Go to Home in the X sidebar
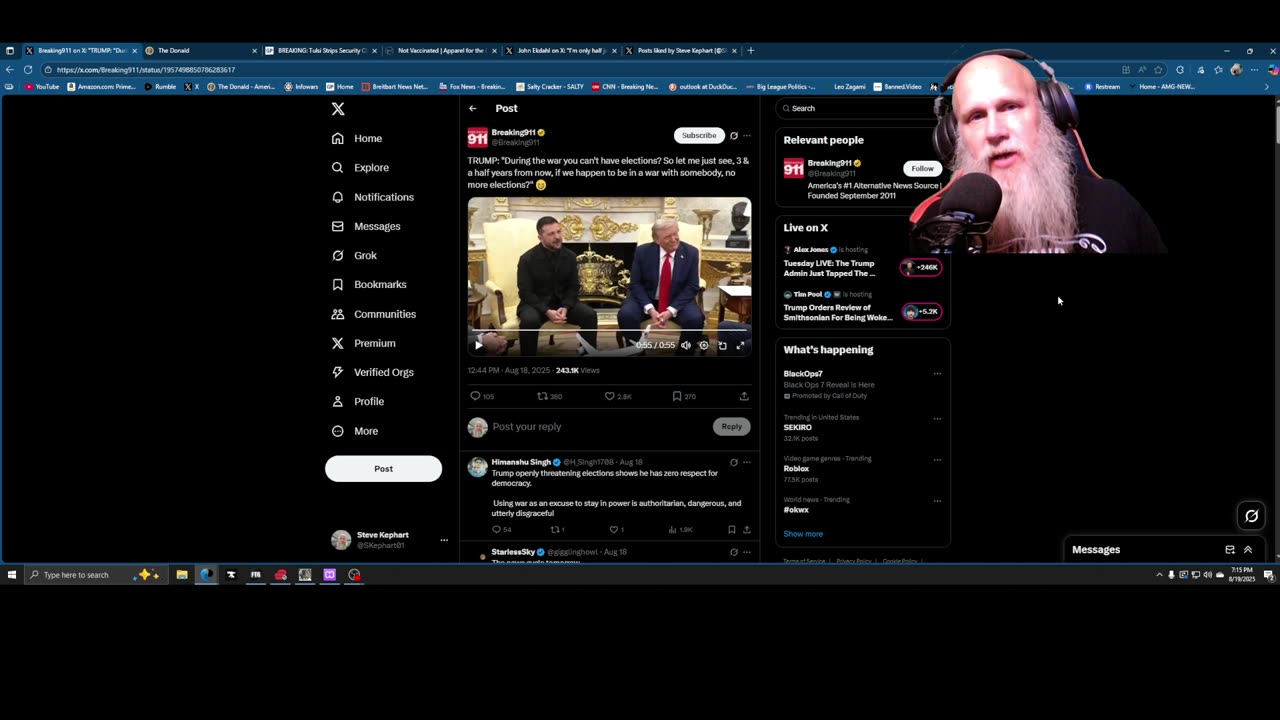Screen dimensions: 1280x720 point(357,138)
